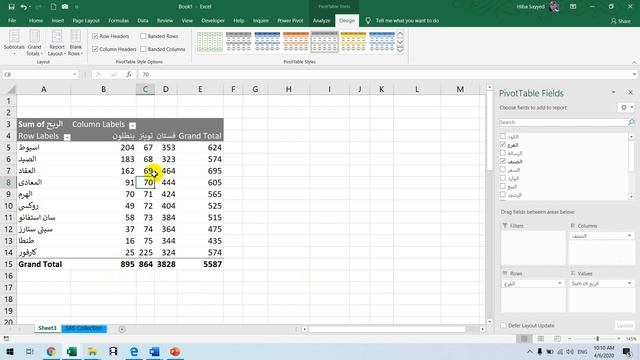The image size is (640, 360).
Task: Open File Explorer from the taskbar
Action: (92, 351)
